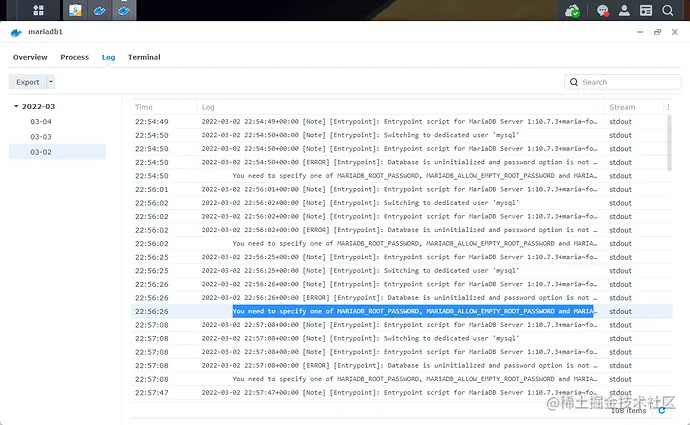Select the 22:56:02 'You need to specify' row
The width and height of the screenshot is (690, 425).
click(x=401, y=243)
